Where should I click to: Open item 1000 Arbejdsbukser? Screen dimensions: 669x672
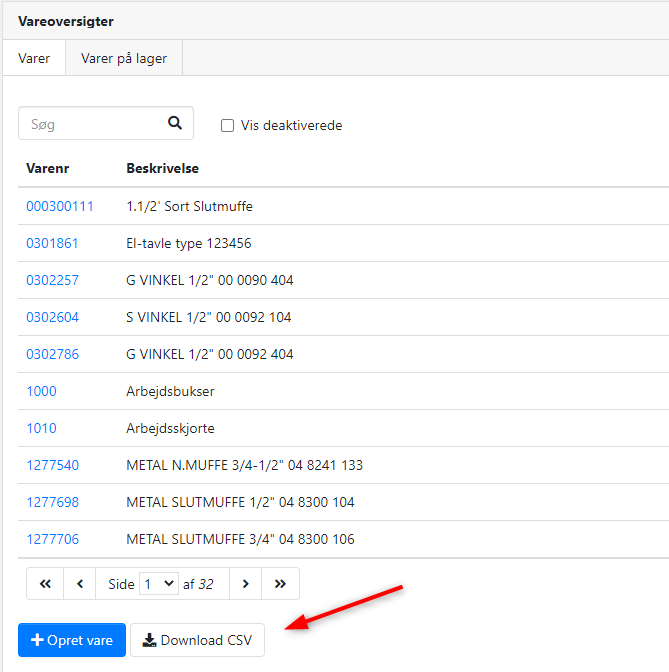point(41,391)
